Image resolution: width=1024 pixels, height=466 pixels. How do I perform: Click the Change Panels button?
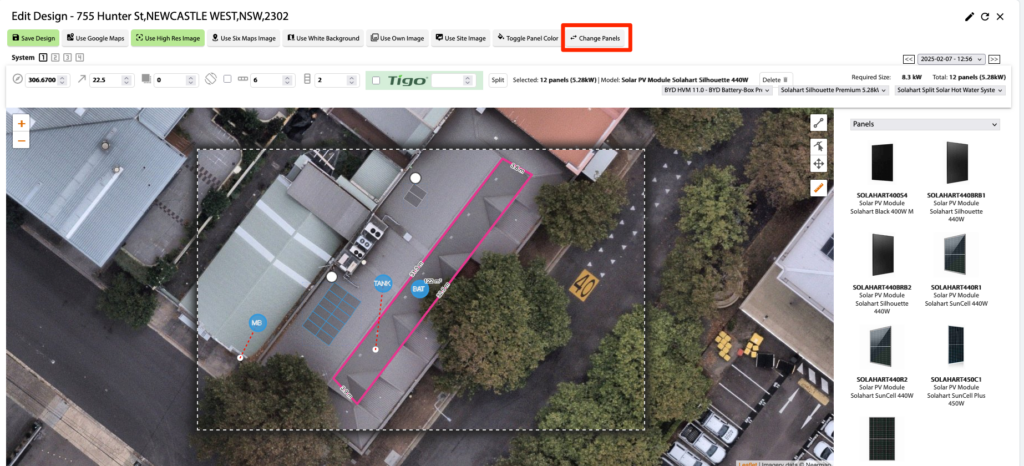(595, 39)
